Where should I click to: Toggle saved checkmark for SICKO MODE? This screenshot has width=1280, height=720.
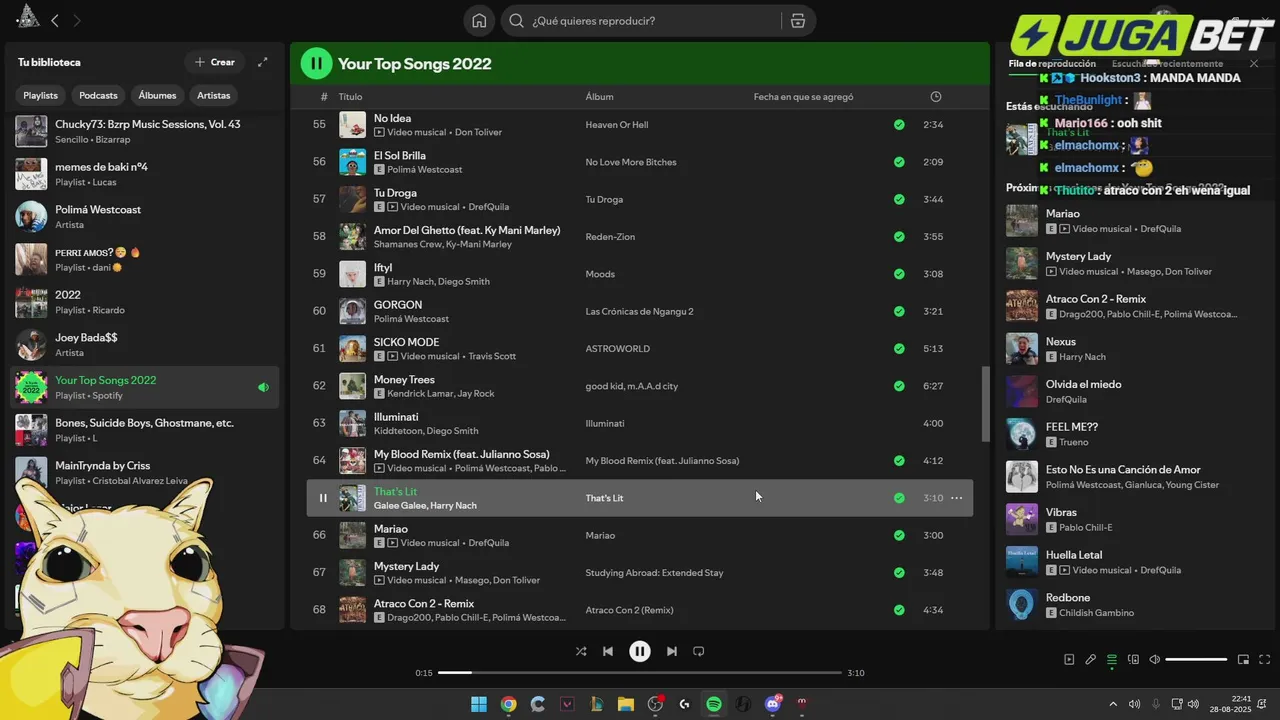pos(899,349)
